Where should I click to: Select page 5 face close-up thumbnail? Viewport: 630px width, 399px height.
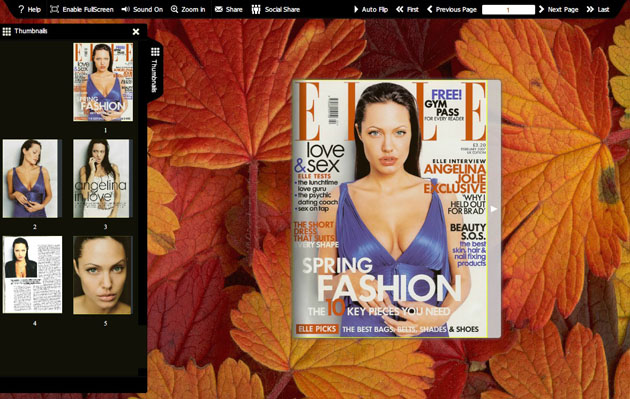(x=103, y=275)
